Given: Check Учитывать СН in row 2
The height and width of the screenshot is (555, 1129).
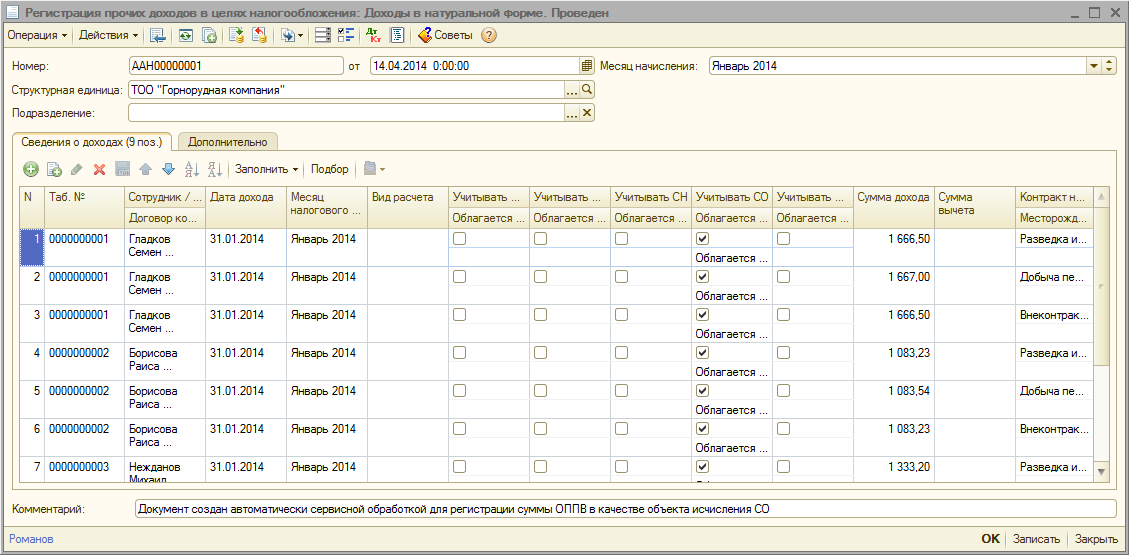Looking at the screenshot, I should tap(621, 277).
